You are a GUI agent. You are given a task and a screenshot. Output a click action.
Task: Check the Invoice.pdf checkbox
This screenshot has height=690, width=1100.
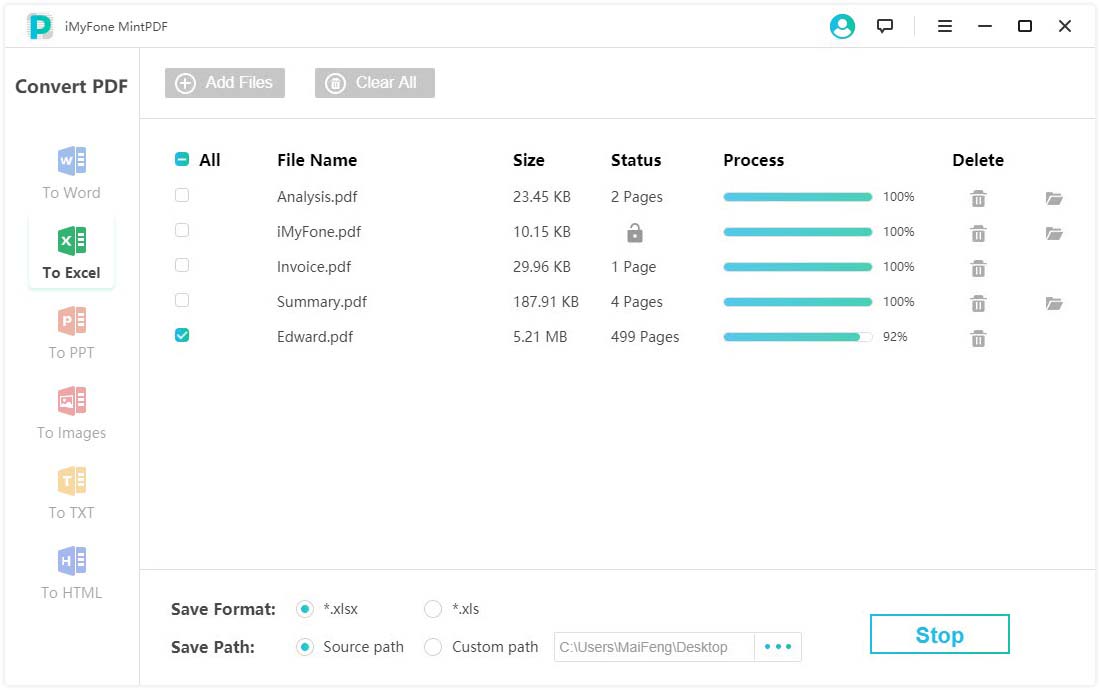(182, 265)
